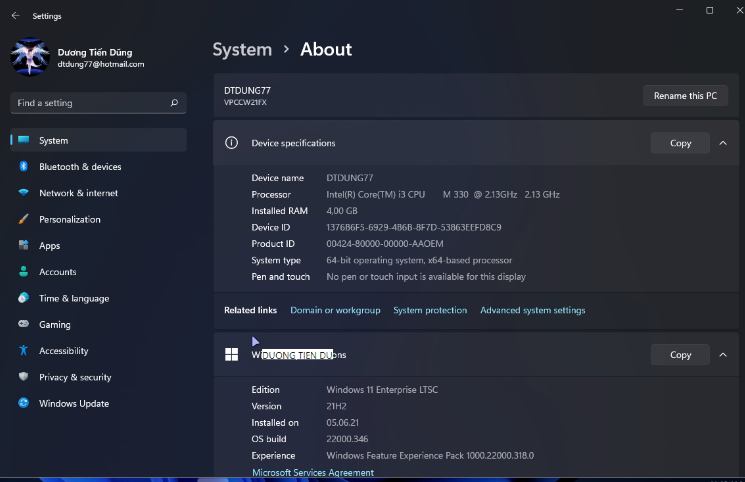Click the Personalization paintbrush icon
745x482 pixels.
click(23, 219)
